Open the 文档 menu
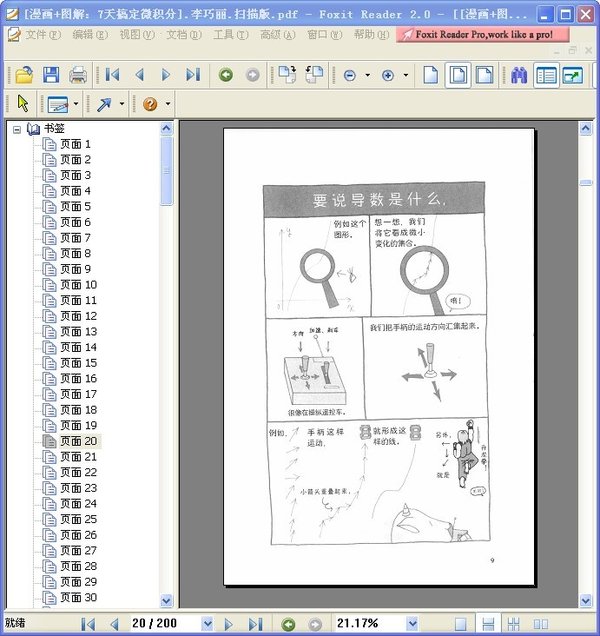The height and width of the screenshot is (636, 600). click(x=184, y=35)
